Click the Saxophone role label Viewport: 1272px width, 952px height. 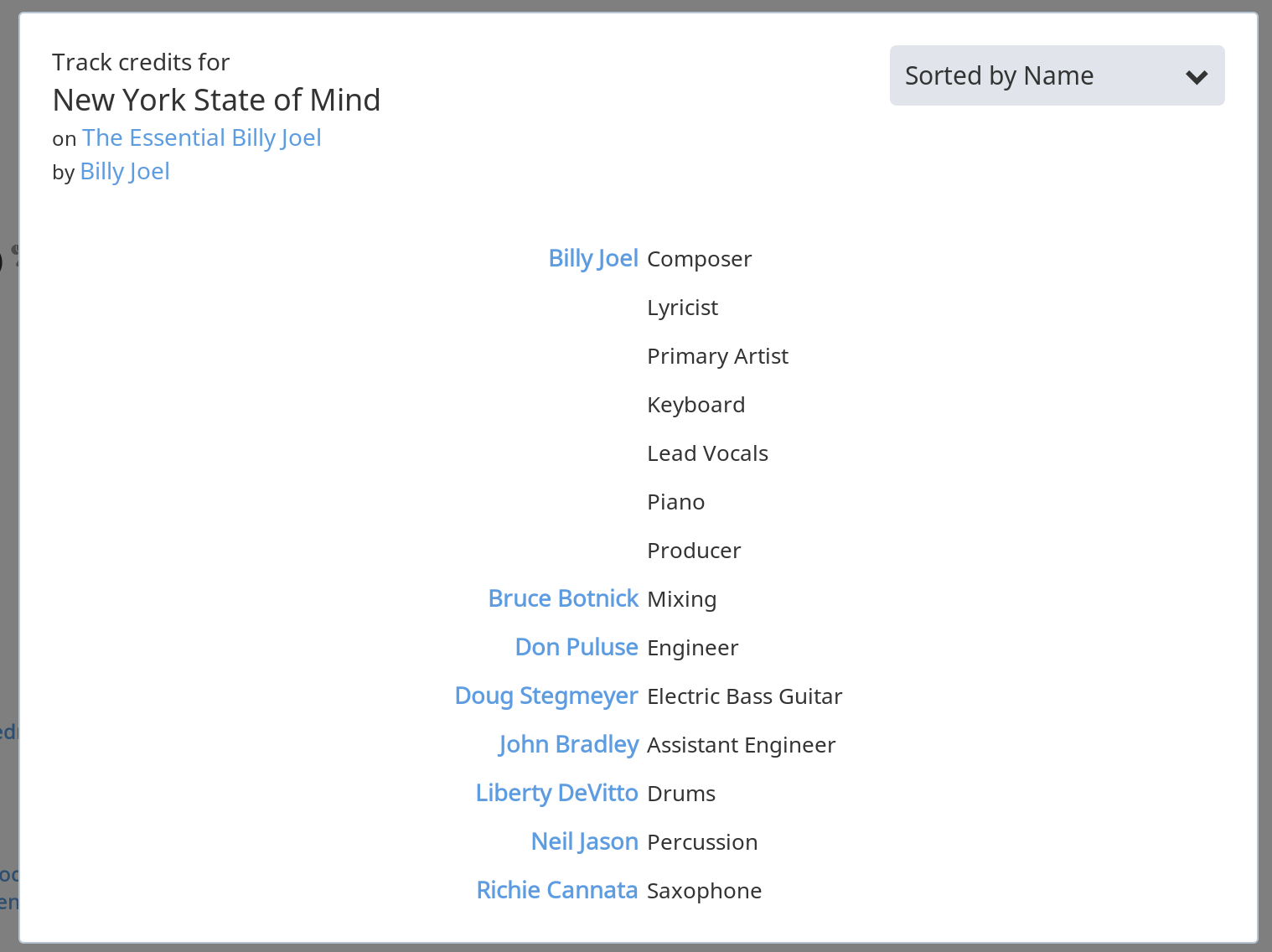click(705, 891)
